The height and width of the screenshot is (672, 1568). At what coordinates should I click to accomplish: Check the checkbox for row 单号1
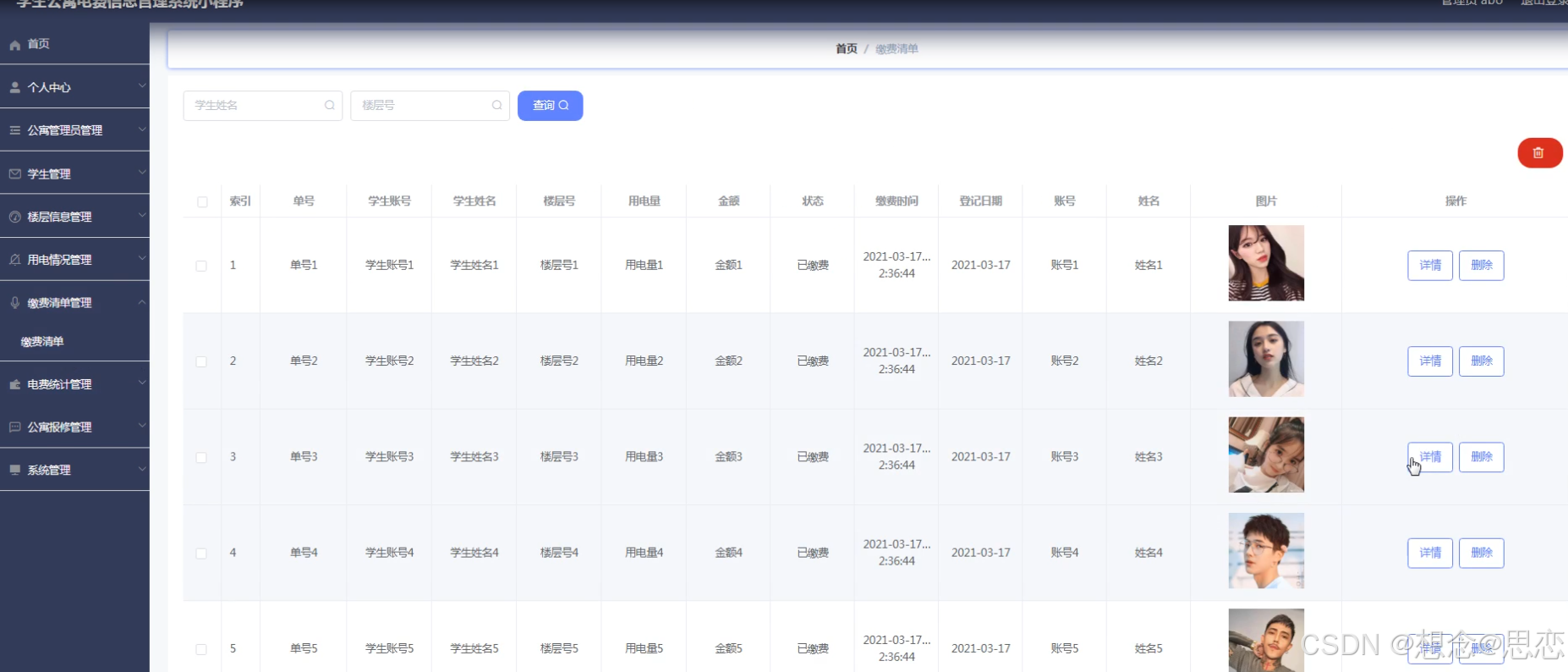(x=201, y=266)
